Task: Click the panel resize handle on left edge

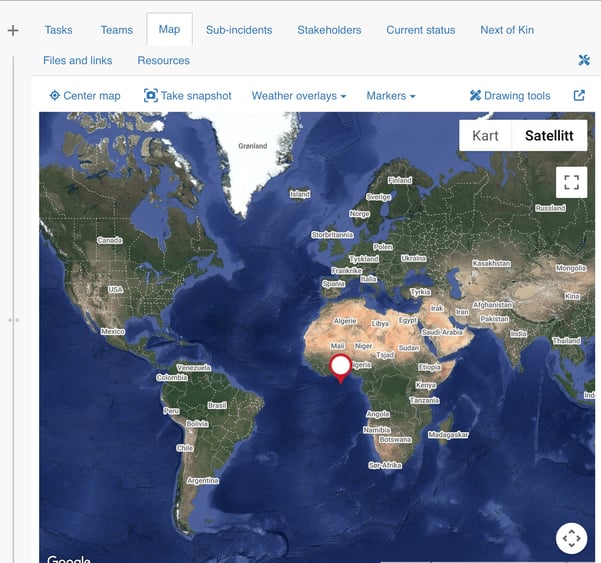Action: coord(13,320)
